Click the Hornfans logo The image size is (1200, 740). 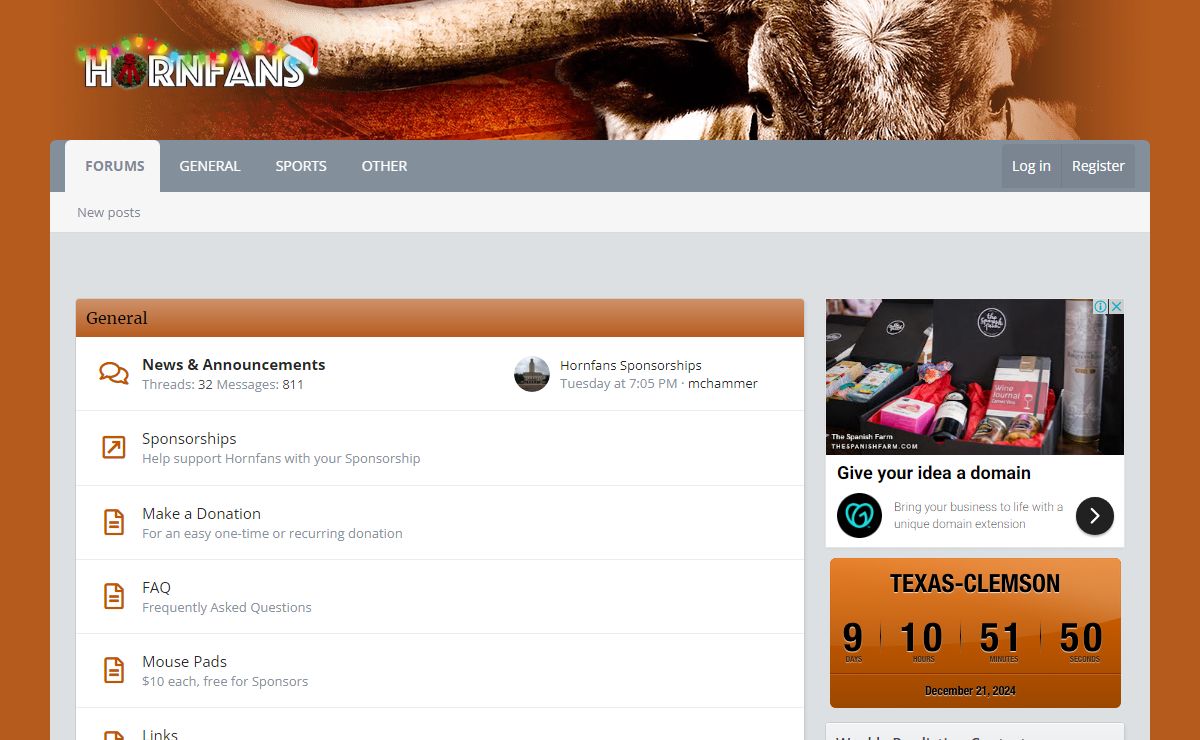[199, 64]
